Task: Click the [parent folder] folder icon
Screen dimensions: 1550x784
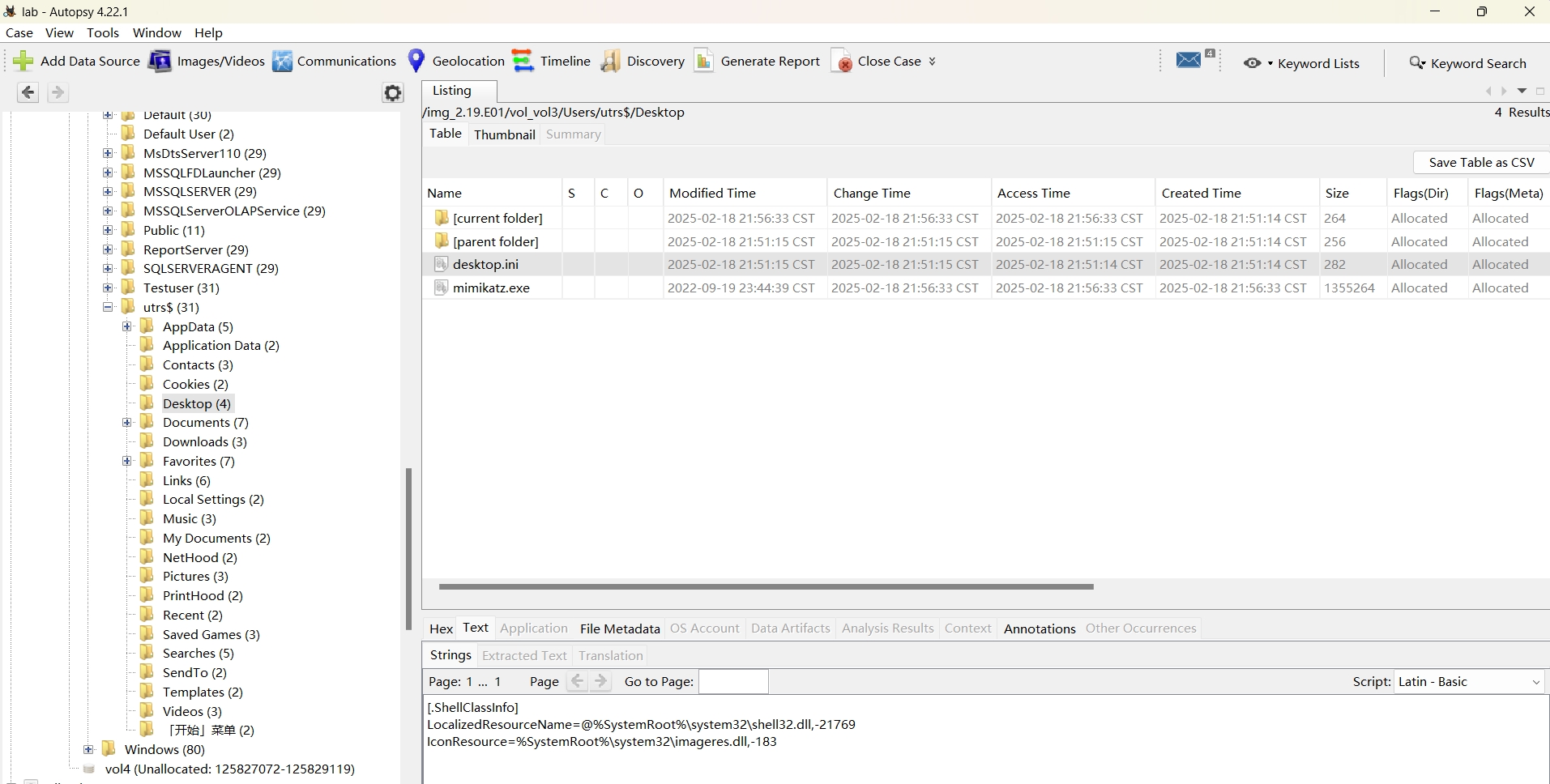Action: (x=442, y=241)
